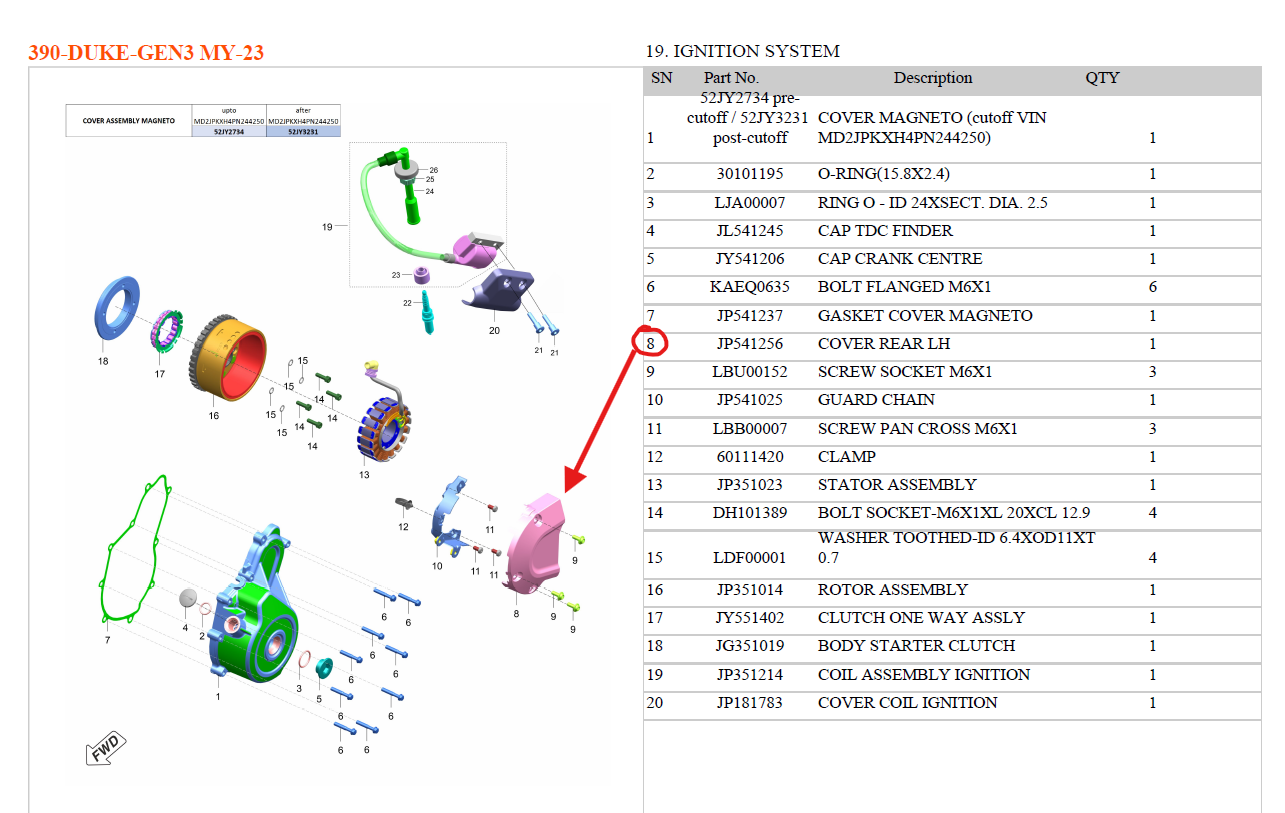Select part number JP541256
Viewport: 1285px width, 813px height.
click(x=750, y=344)
